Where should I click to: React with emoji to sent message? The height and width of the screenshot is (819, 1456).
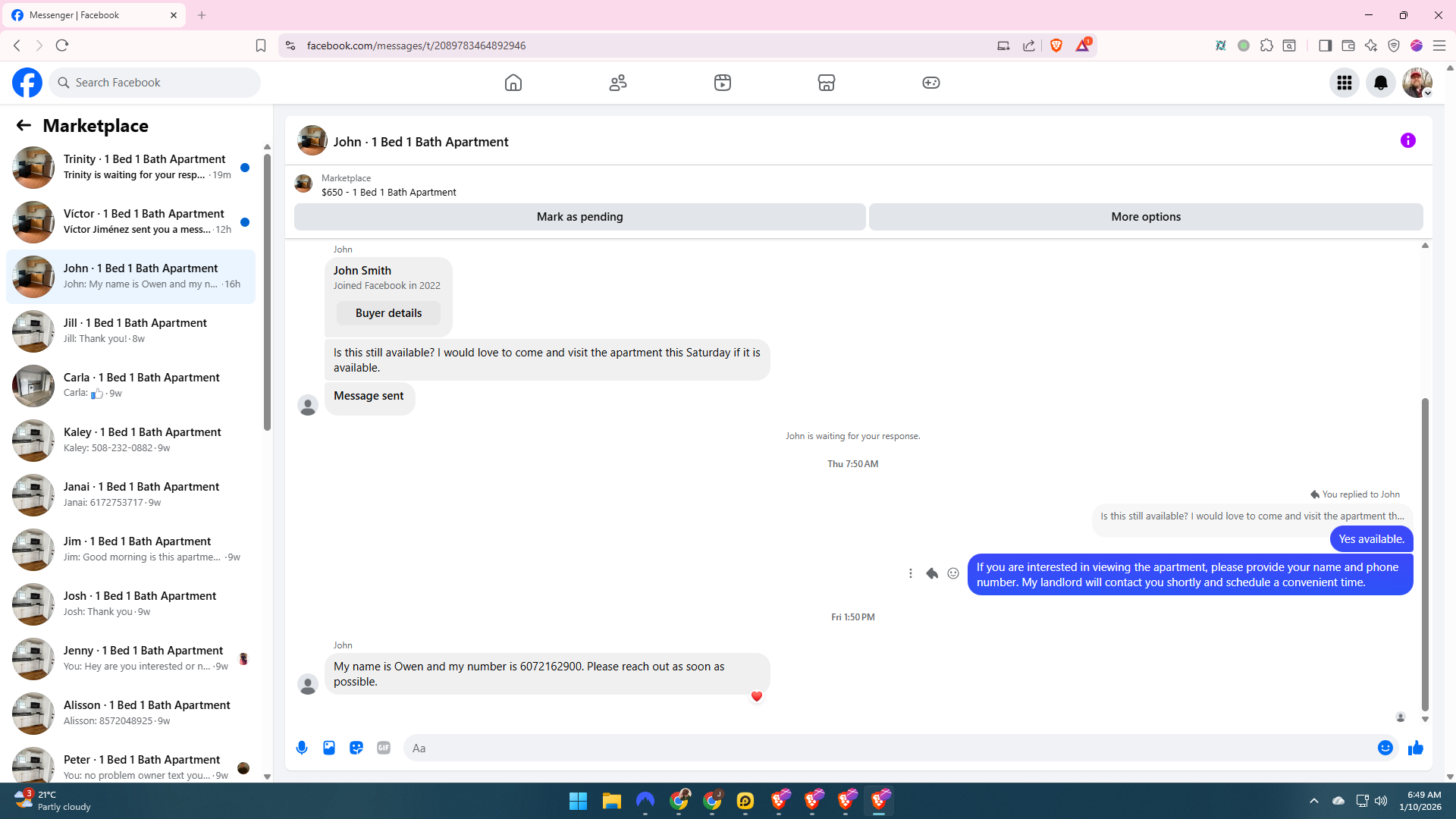[953, 573]
